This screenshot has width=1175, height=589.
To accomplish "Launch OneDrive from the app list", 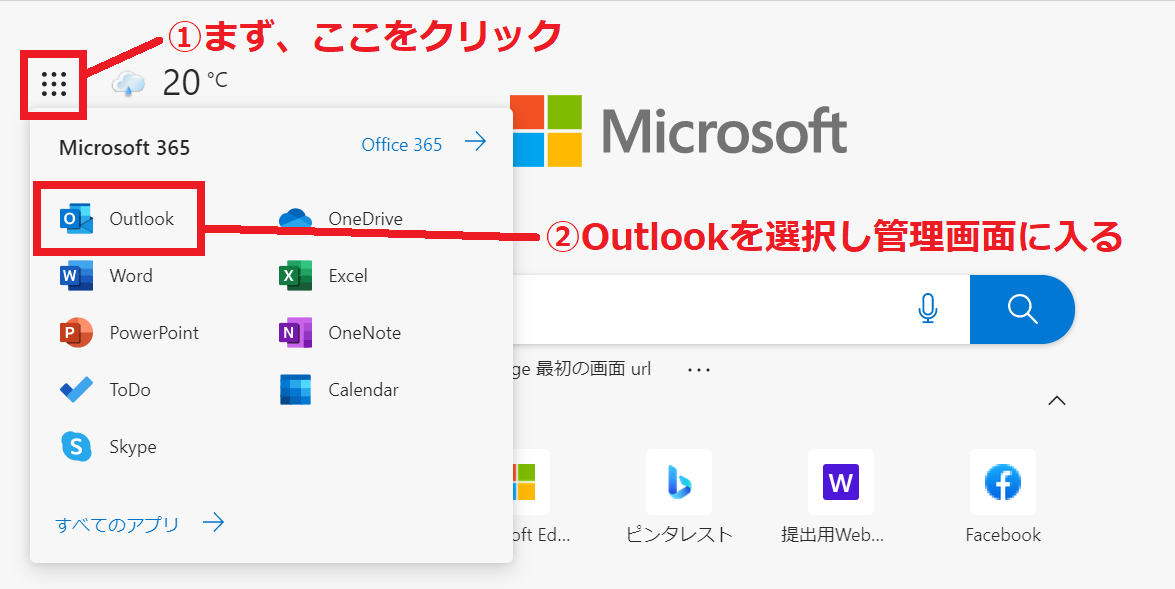I will [x=340, y=219].
